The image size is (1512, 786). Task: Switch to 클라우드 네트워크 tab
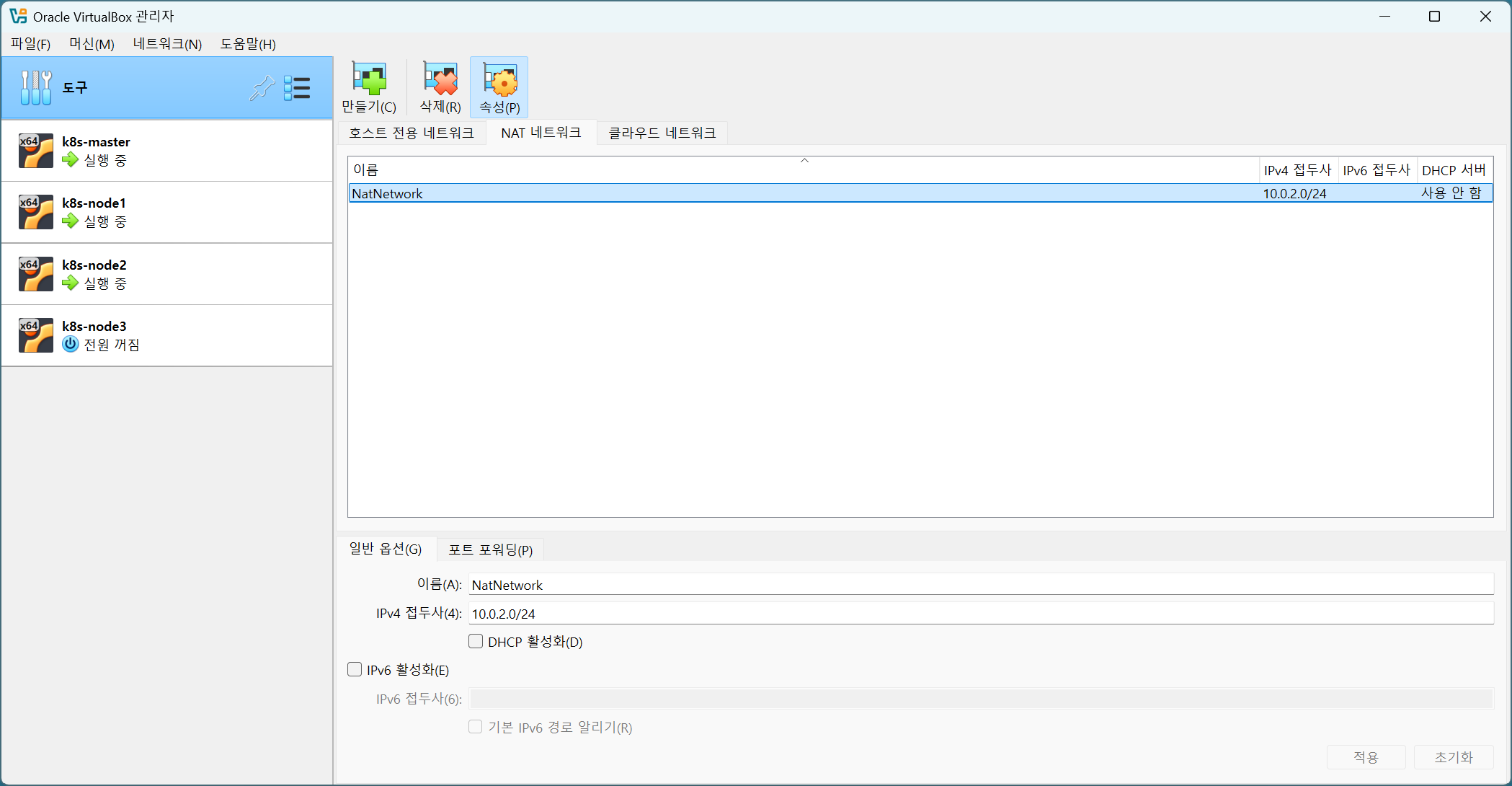point(662,133)
